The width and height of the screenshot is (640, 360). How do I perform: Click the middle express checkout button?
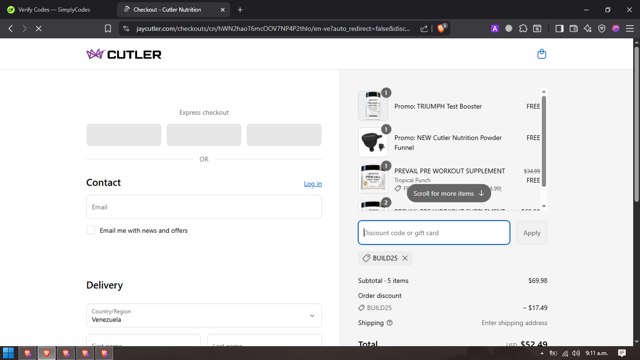click(204, 135)
